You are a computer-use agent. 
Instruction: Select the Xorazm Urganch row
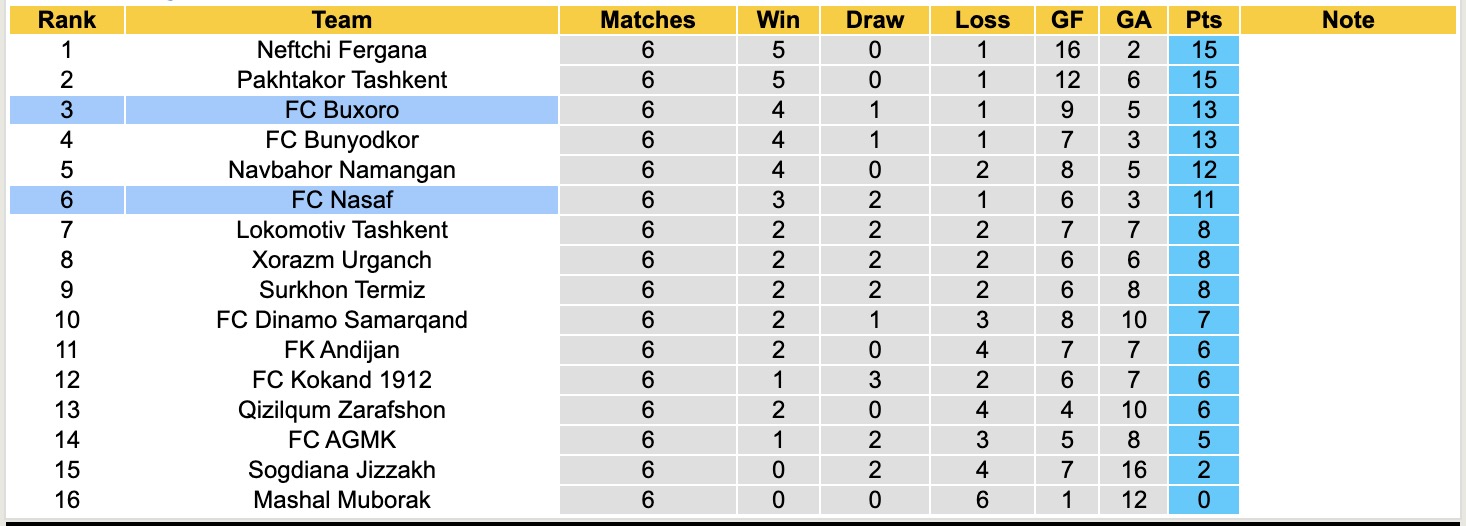pyautogui.click(x=341, y=260)
